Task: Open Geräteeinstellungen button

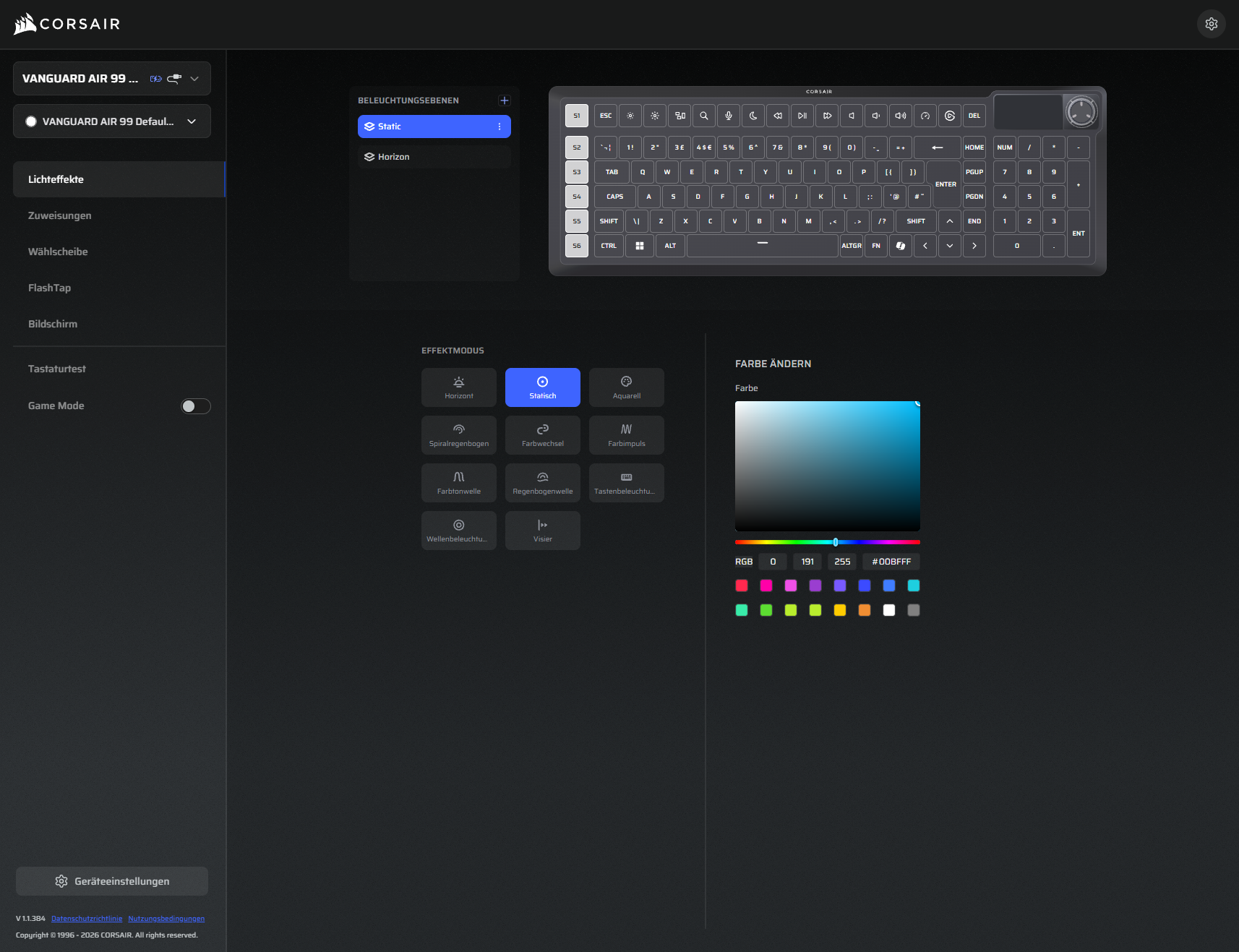Action: click(112, 881)
